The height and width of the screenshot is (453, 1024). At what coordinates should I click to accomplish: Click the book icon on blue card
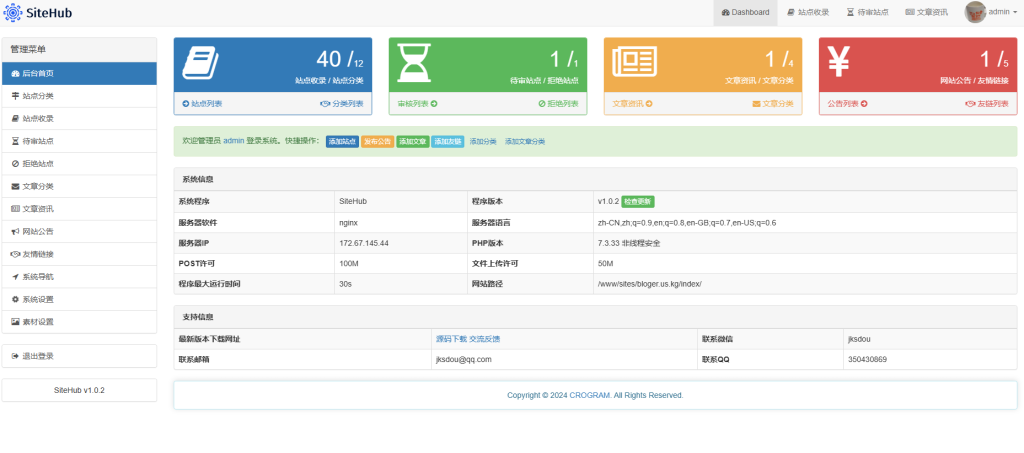[x=200, y=63]
